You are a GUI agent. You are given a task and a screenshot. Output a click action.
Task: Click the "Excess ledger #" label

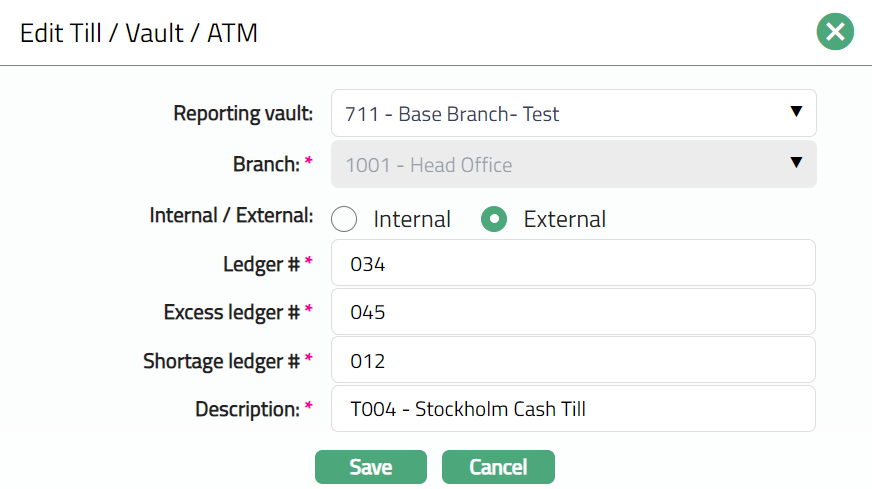(232, 312)
